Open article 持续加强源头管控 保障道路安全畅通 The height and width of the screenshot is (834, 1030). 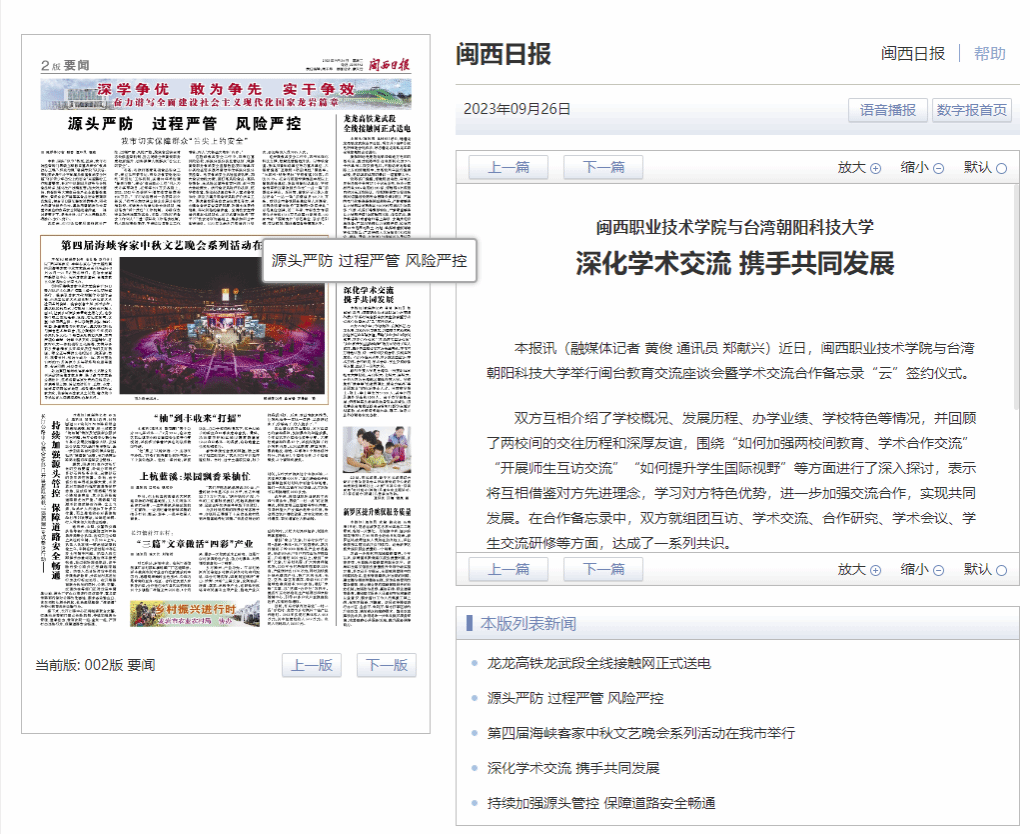(x=600, y=803)
